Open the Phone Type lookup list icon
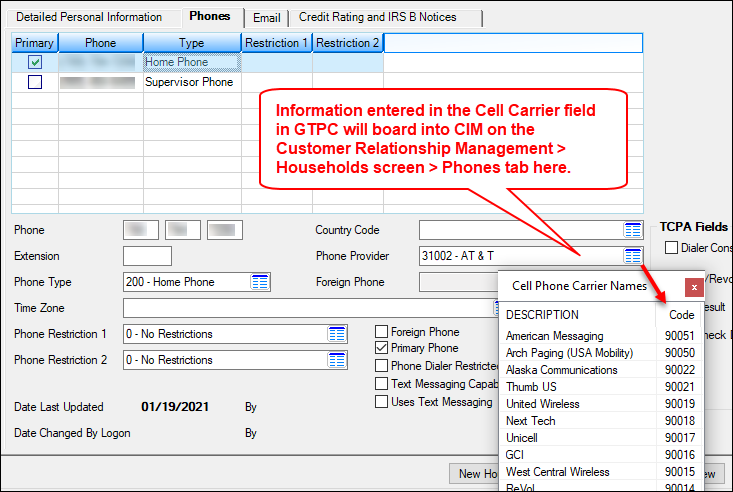The width and height of the screenshot is (733, 492). (260, 282)
